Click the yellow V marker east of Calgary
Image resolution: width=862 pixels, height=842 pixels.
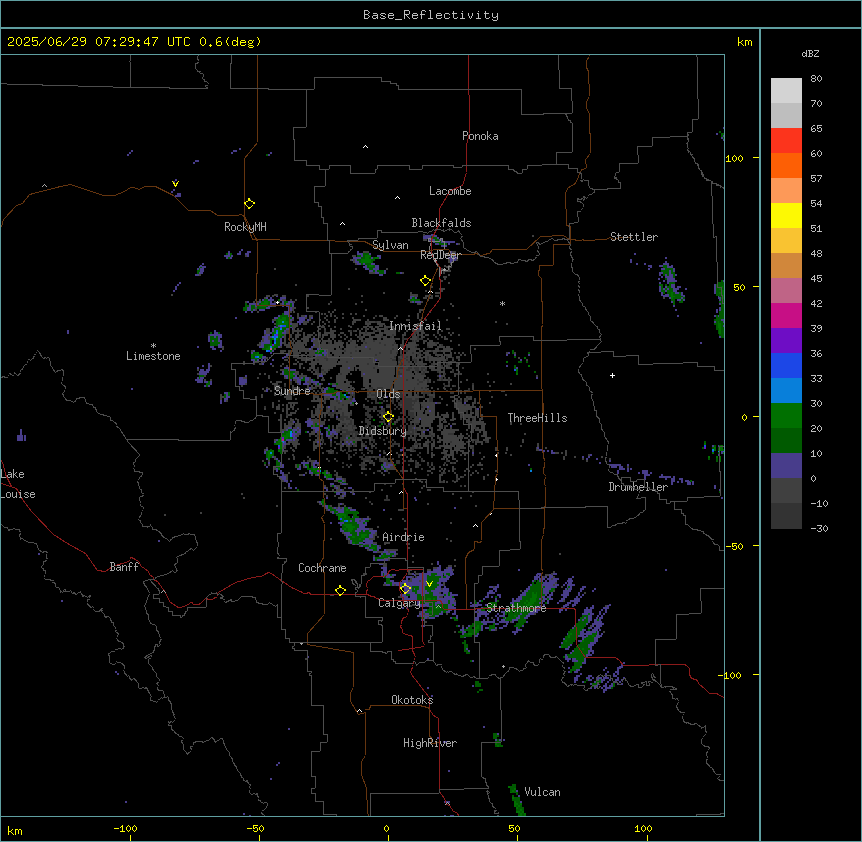pyautogui.click(x=429, y=584)
